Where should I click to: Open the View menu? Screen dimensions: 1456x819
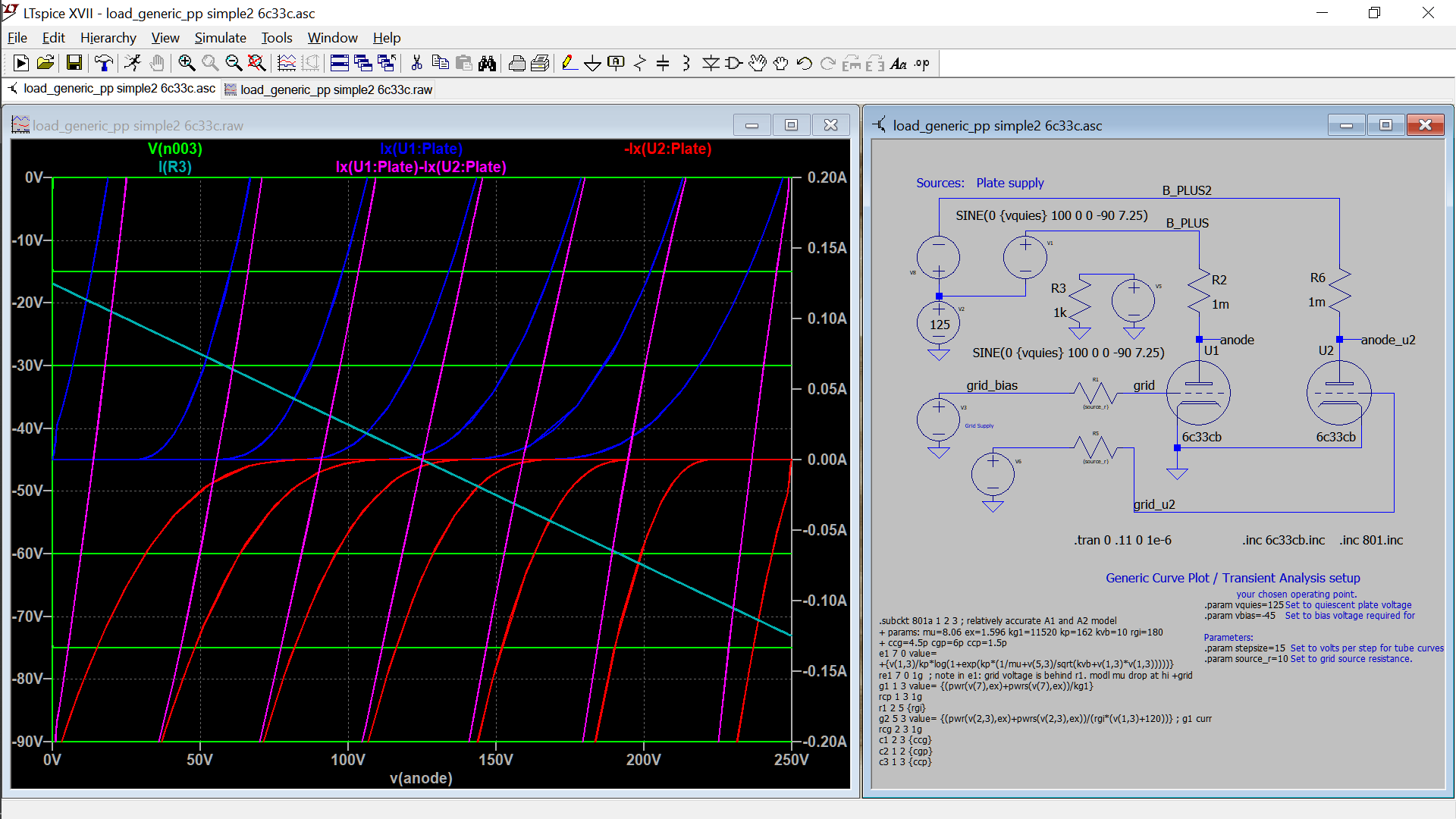165,37
